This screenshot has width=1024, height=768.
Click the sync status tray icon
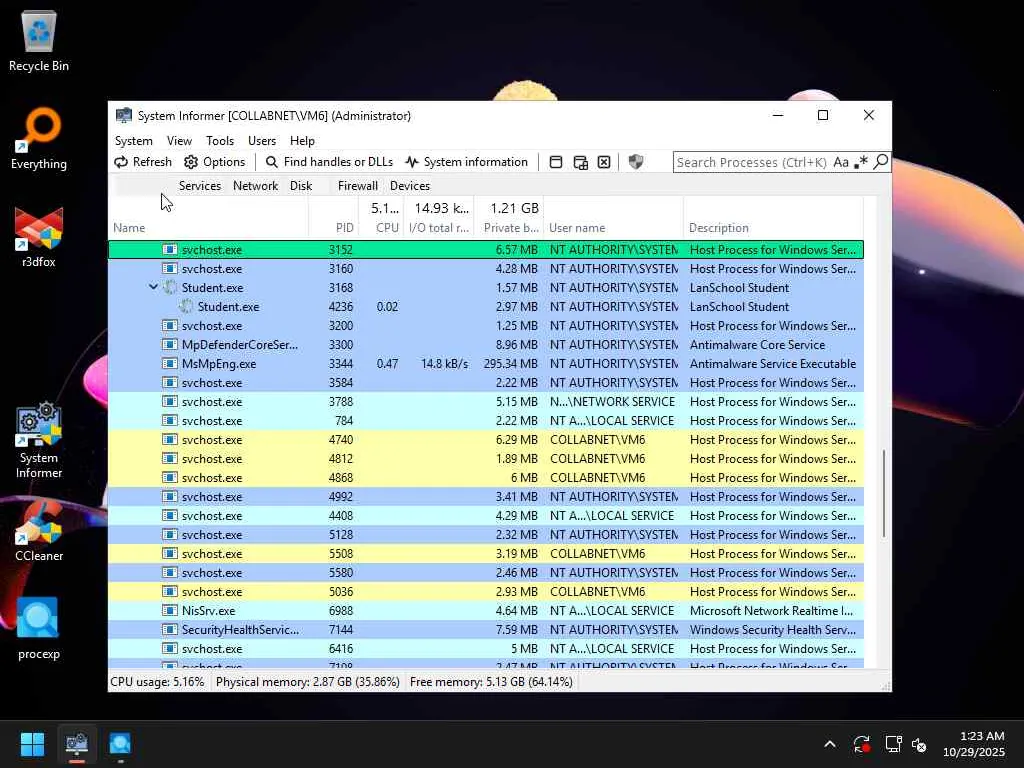[861, 744]
